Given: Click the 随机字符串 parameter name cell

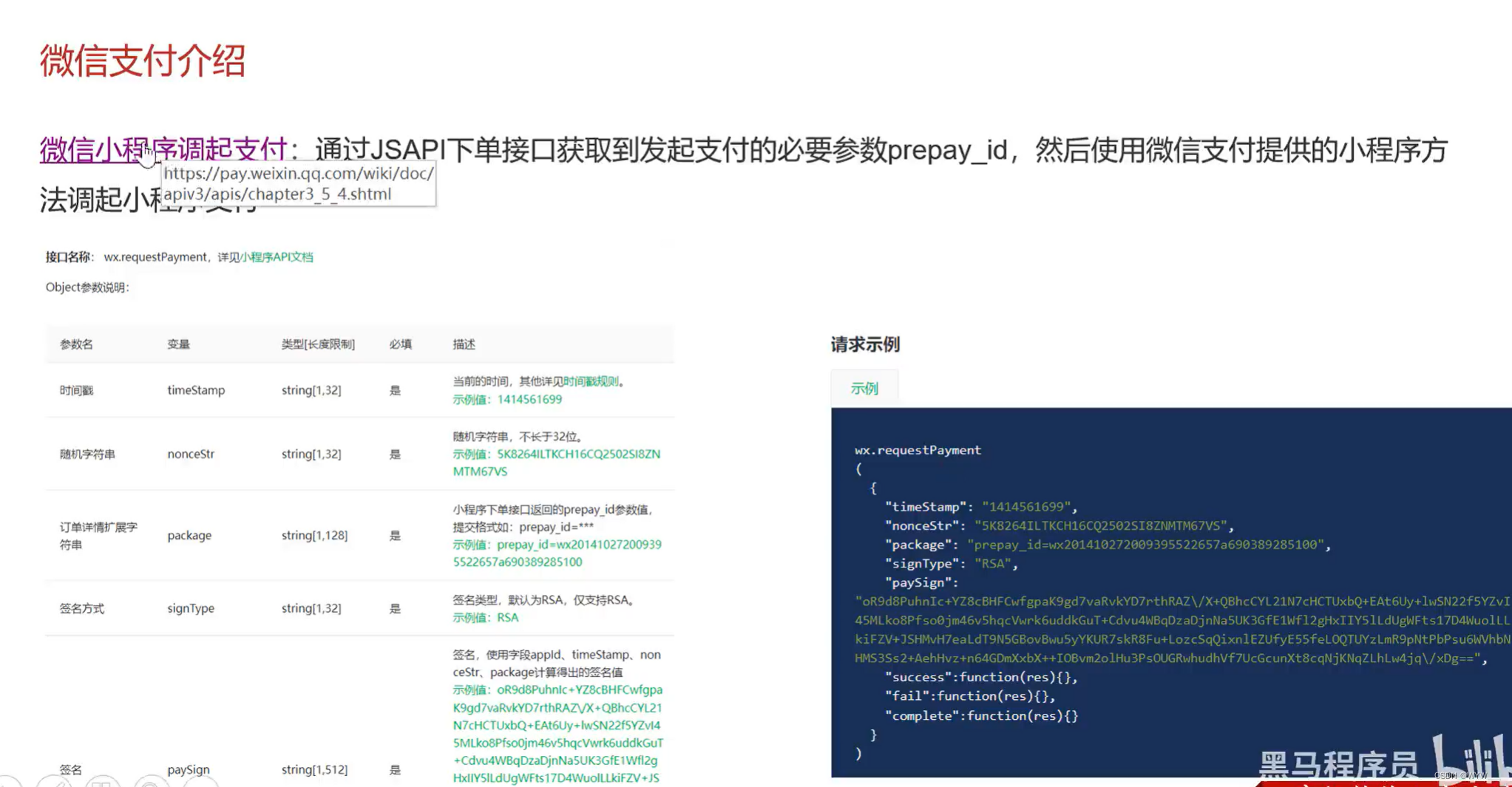Looking at the screenshot, I should point(87,454).
